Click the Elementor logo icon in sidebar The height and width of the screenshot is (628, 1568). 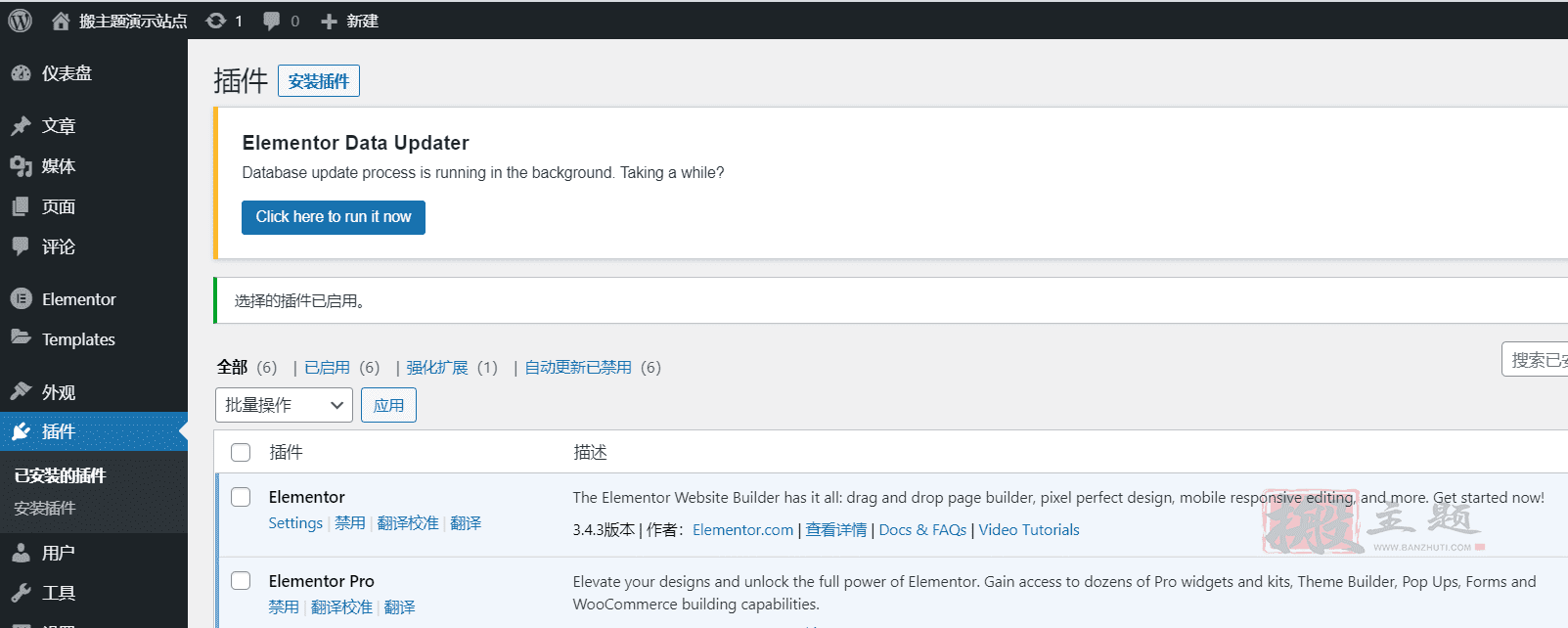point(21,299)
